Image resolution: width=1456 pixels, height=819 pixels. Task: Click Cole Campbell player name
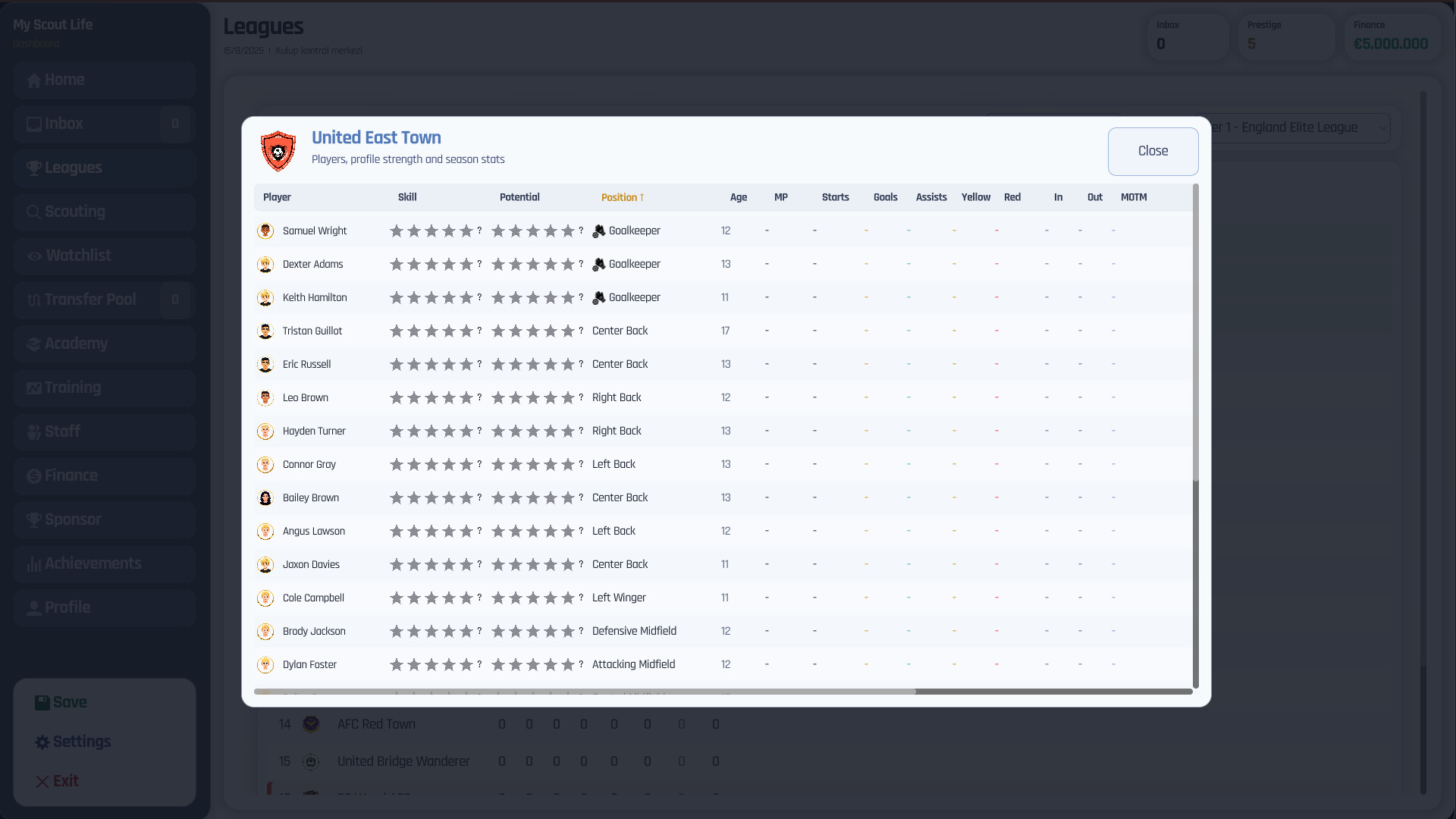[313, 598]
